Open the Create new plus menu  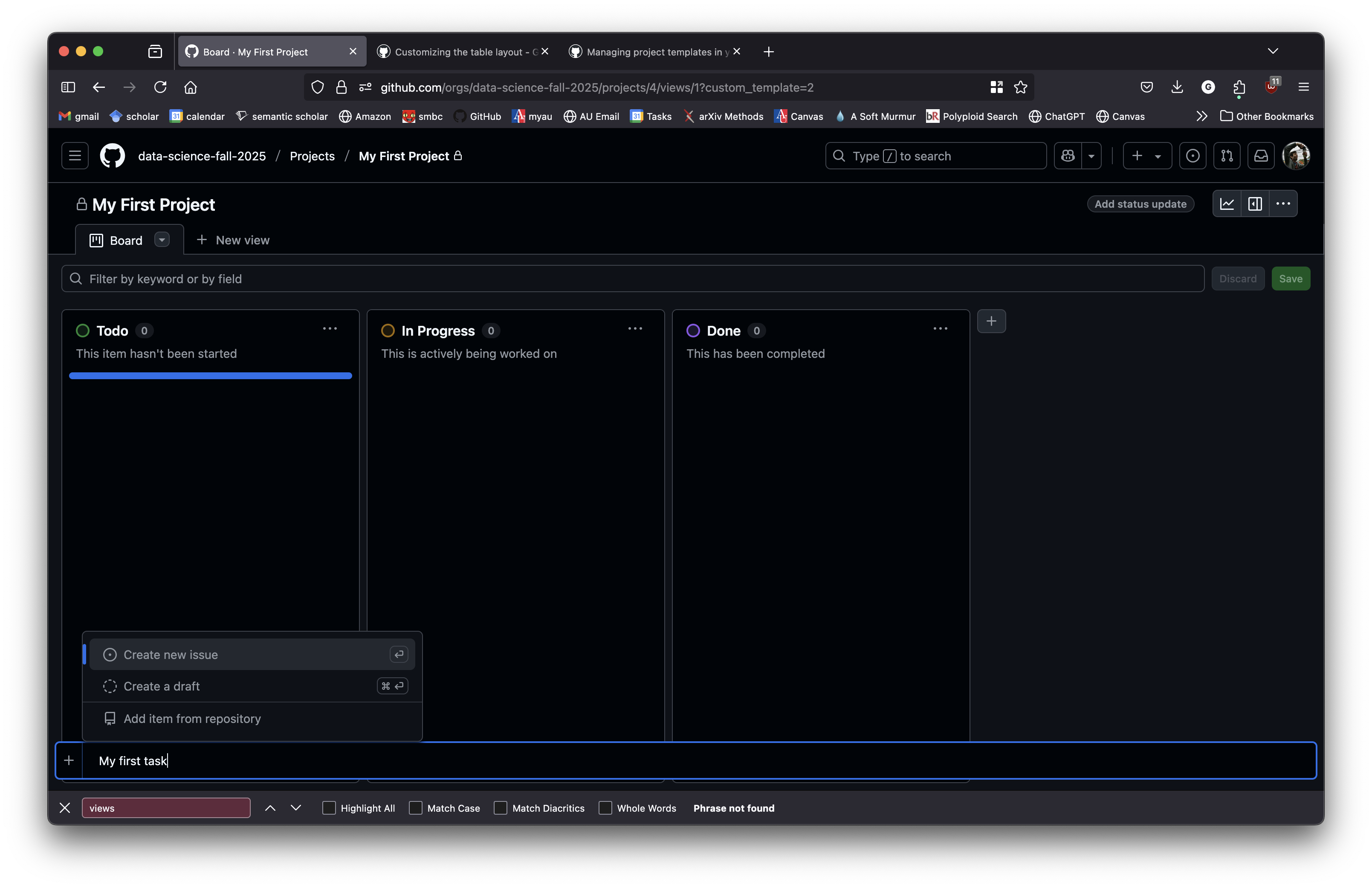click(1147, 156)
